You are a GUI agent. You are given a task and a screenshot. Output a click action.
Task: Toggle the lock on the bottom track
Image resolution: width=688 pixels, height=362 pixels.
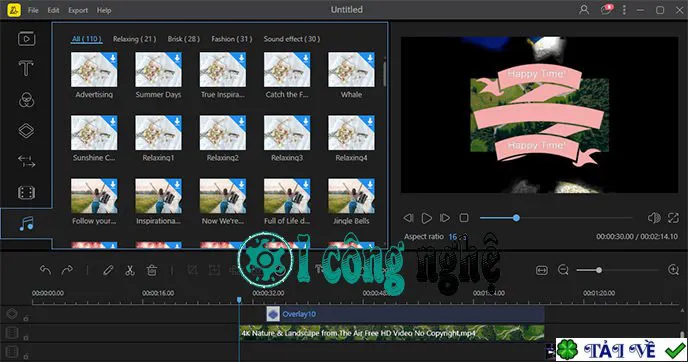point(26,356)
